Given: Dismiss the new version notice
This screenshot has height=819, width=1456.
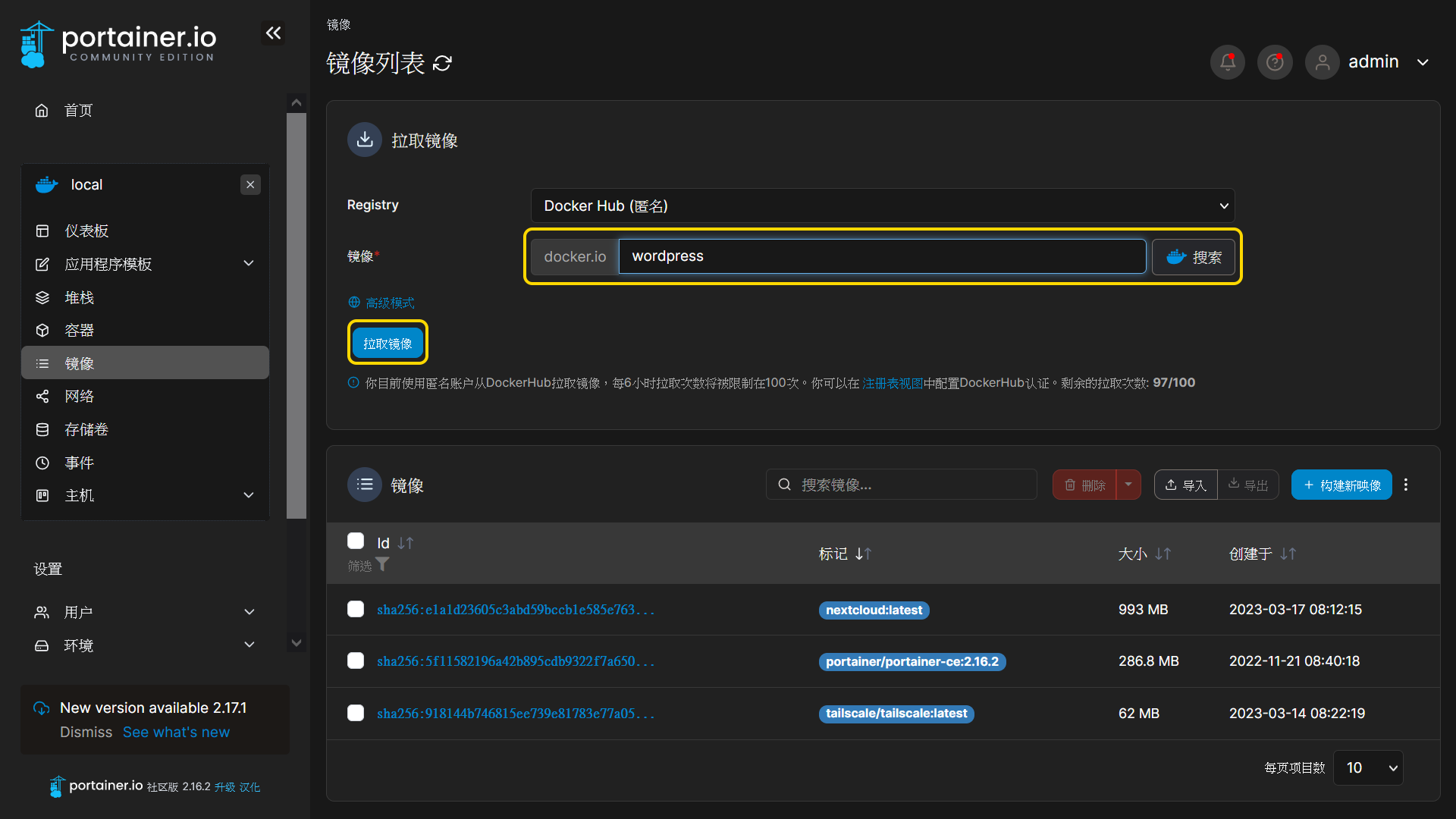Looking at the screenshot, I should tap(86, 733).
